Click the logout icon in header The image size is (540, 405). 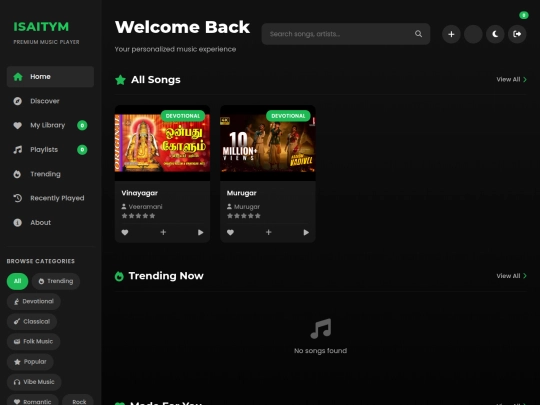coord(517,34)
